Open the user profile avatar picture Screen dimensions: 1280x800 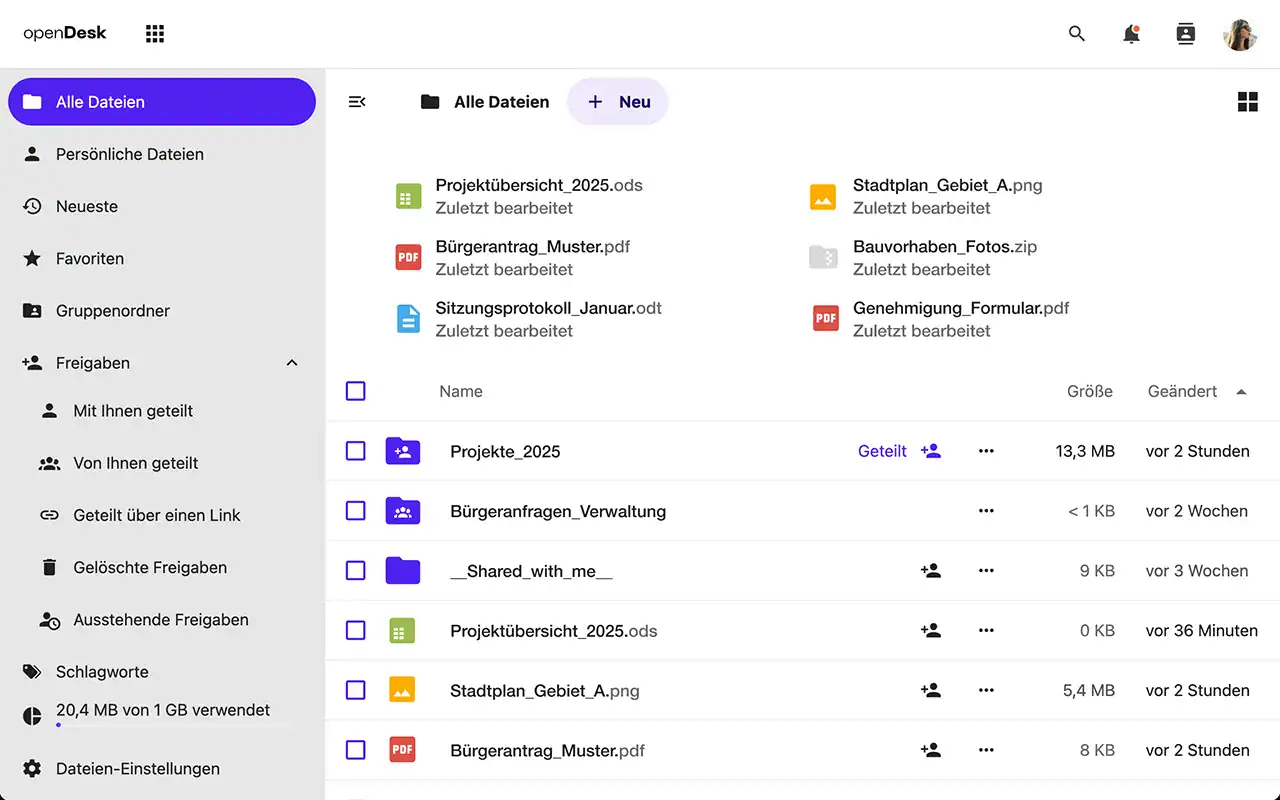[1239, 34]
